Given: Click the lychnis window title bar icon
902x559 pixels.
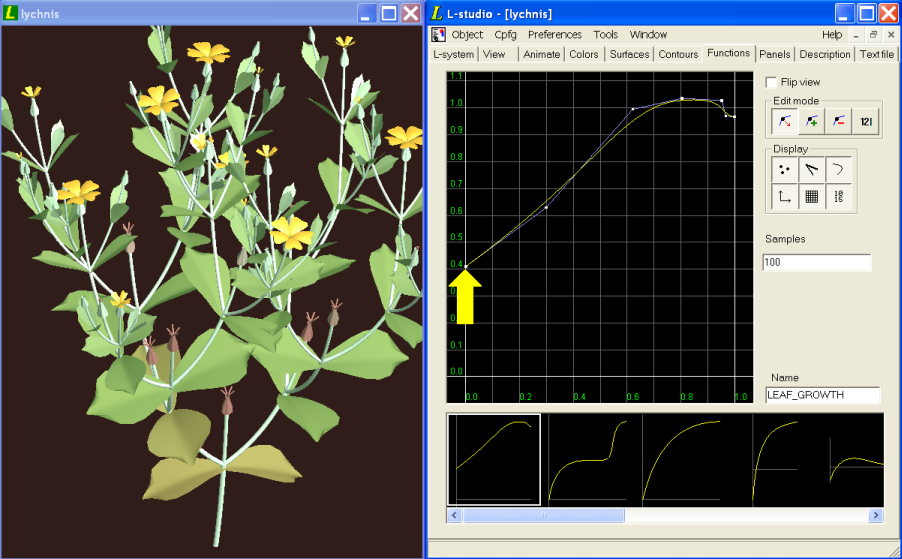Looking at the screenshot, I should [x=10, y=13].
